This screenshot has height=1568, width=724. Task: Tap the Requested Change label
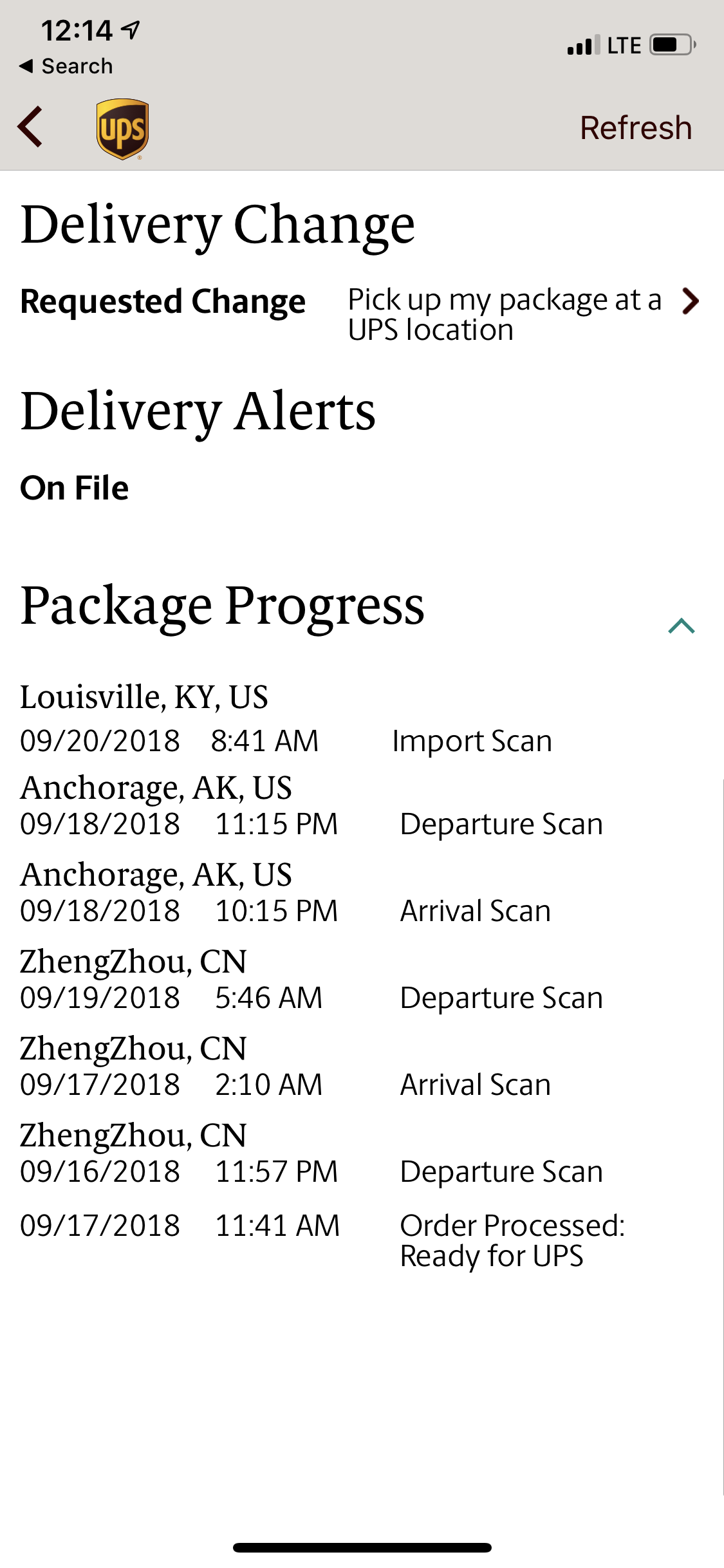click(x=163, y=301)
